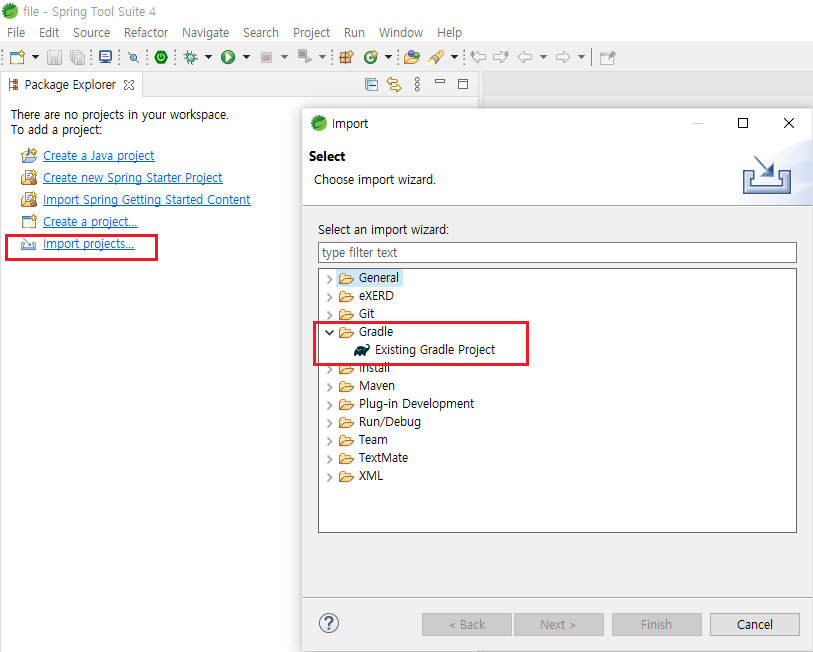Image resolution: width=813 pixels, height=652 pixels.
Task: Open the Run dropdown arrow
Action: point(246,57)
